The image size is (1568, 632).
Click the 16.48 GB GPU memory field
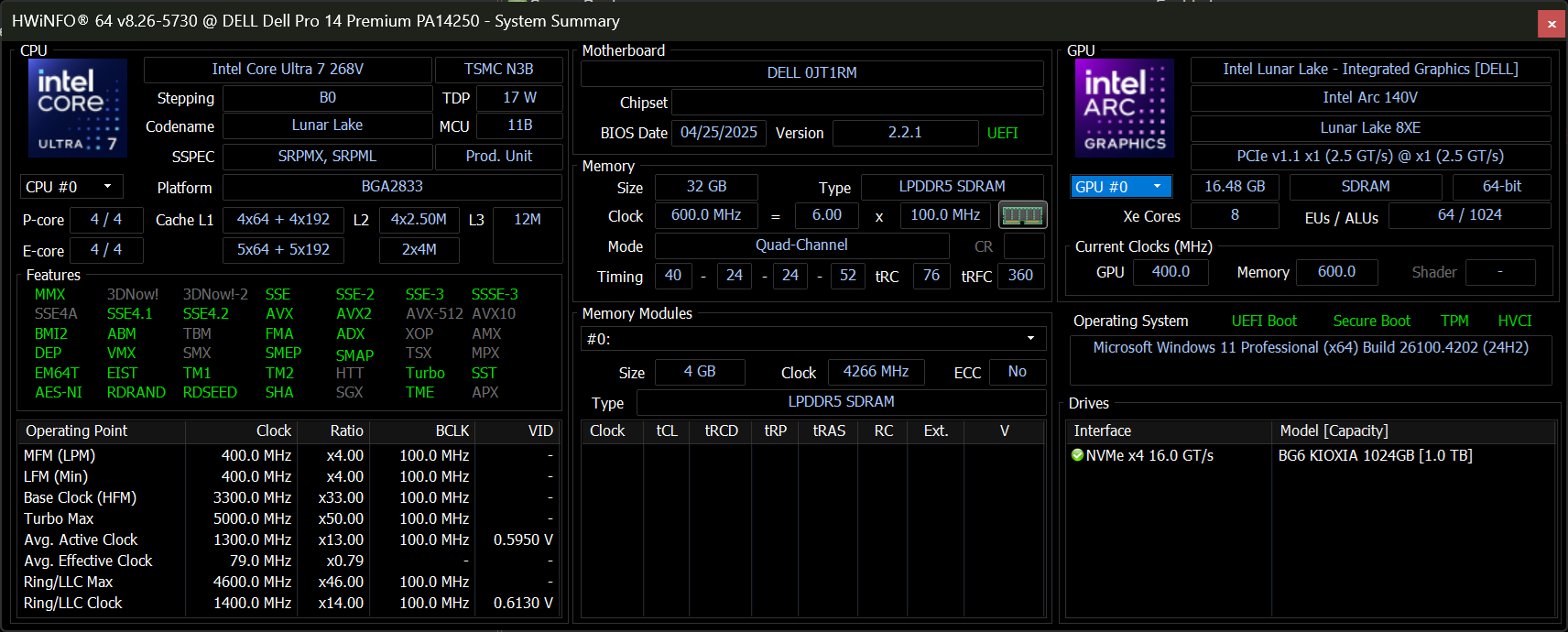point(1235,187)
